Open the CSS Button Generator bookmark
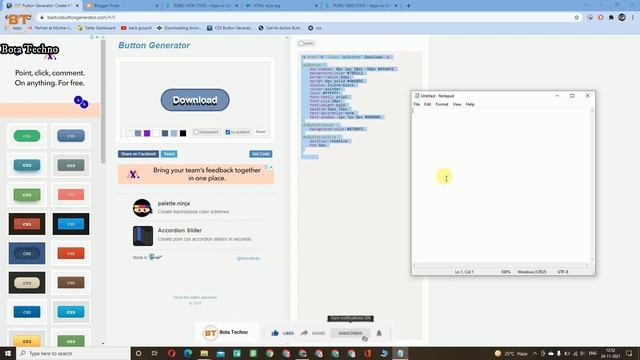Viewport: 640px width, 360px height. (230, 28)
